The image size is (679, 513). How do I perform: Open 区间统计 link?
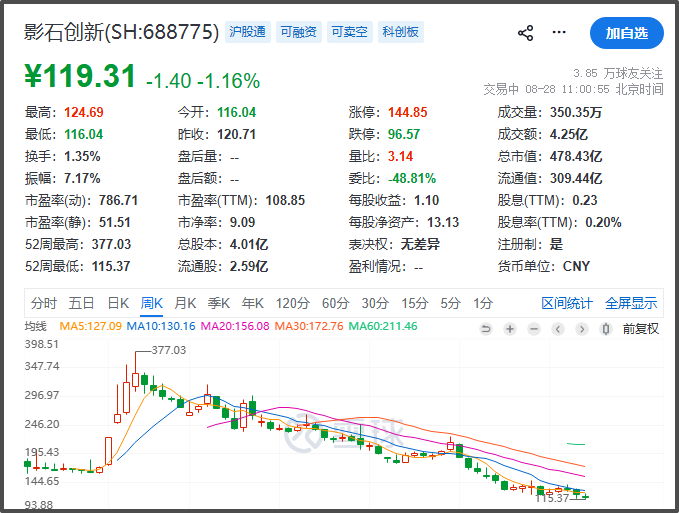coord(566,303)
